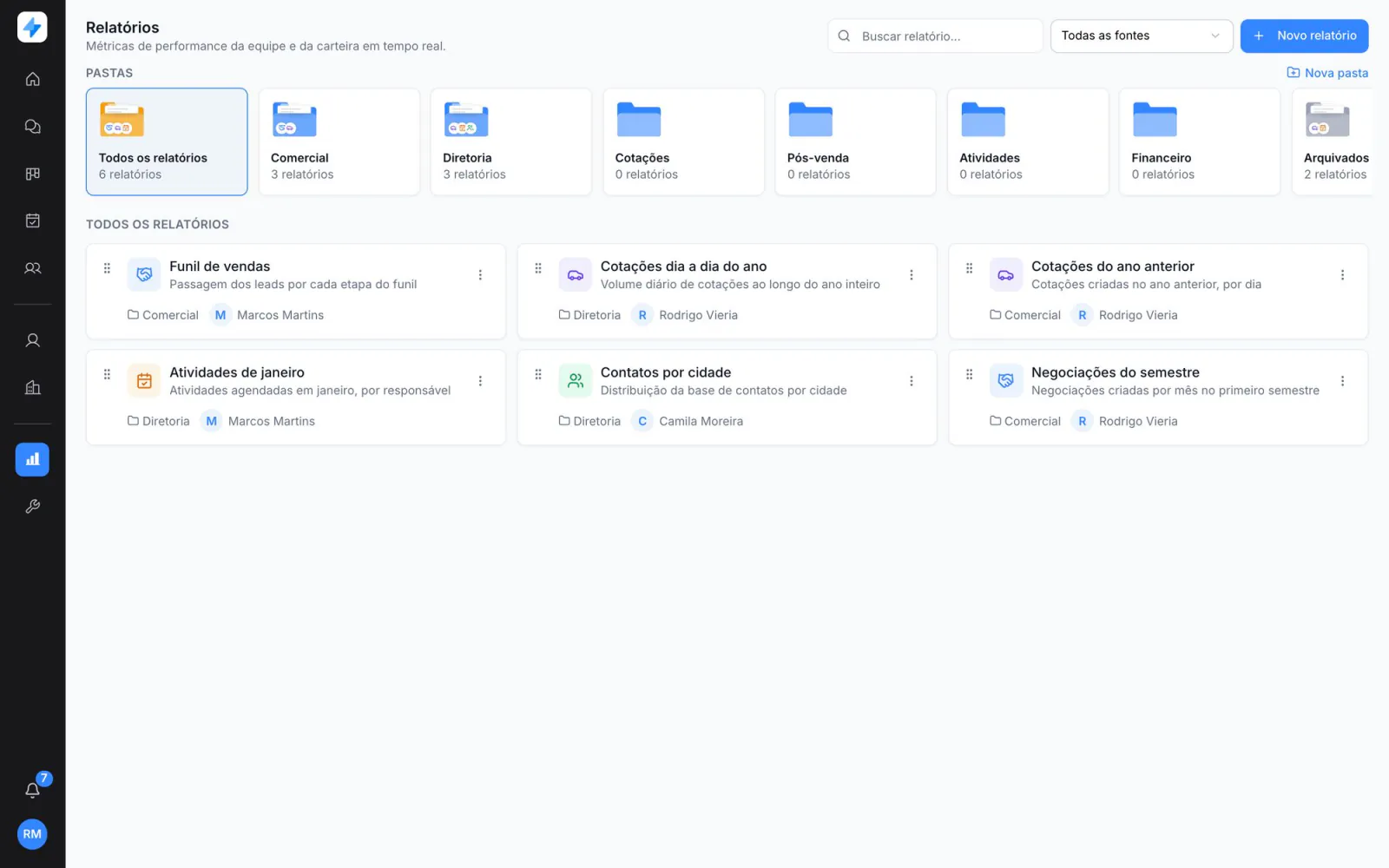The height and width of the screenshot is (868, 1389).
Task: Open options menu for Negociações do semestre
Action: (1342, 381)
